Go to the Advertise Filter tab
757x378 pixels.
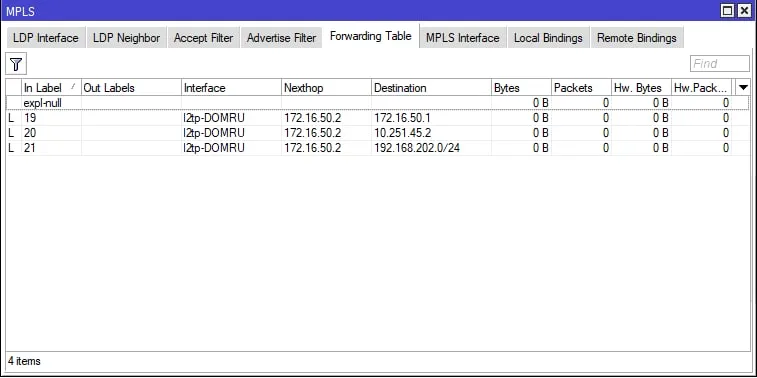pyautogui.click(x=281, y=38)
